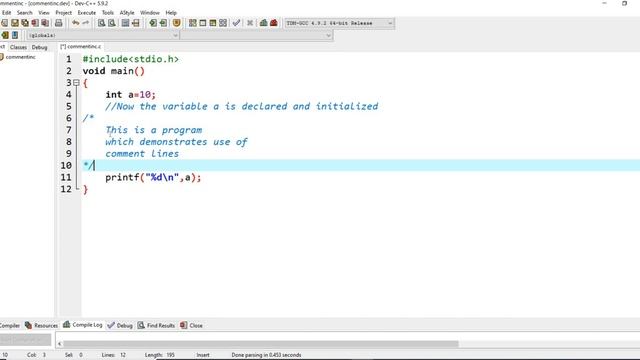Click the Rebuild All icon
Image resolution: width=640 pixels, height=360 pixels.
point(223,23)
